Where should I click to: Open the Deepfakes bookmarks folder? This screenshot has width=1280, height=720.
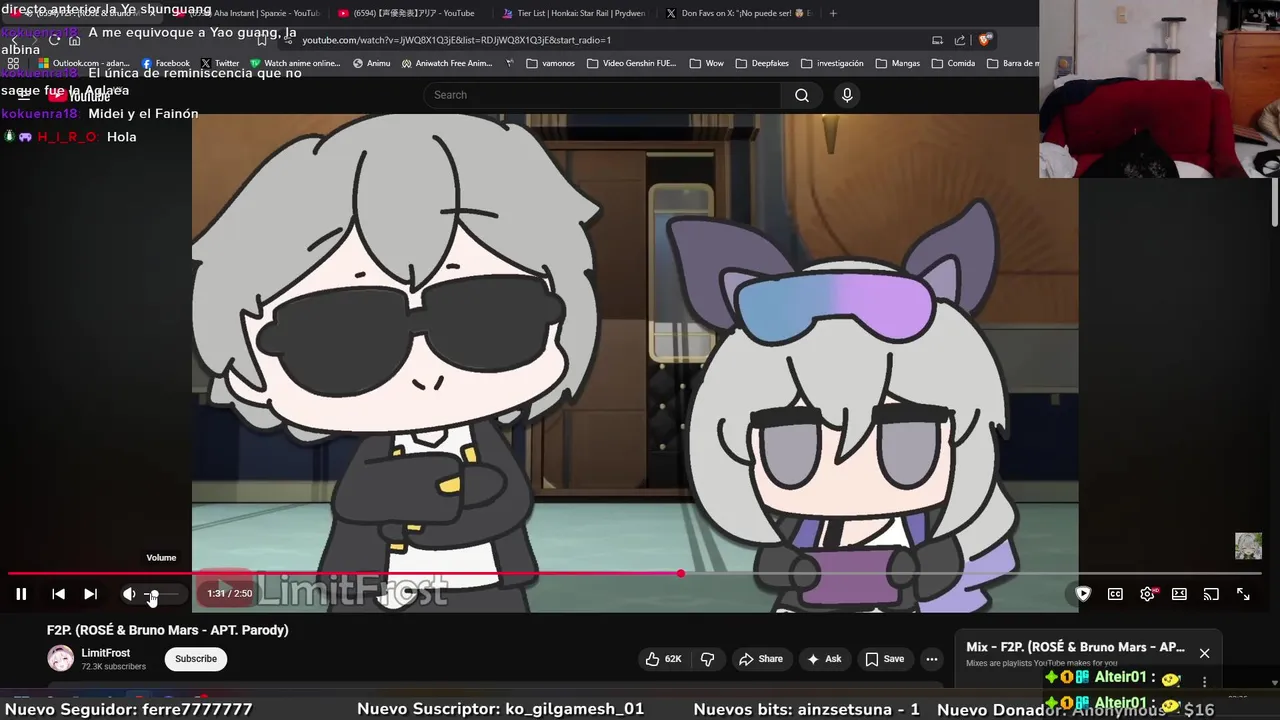click(761, 63)
